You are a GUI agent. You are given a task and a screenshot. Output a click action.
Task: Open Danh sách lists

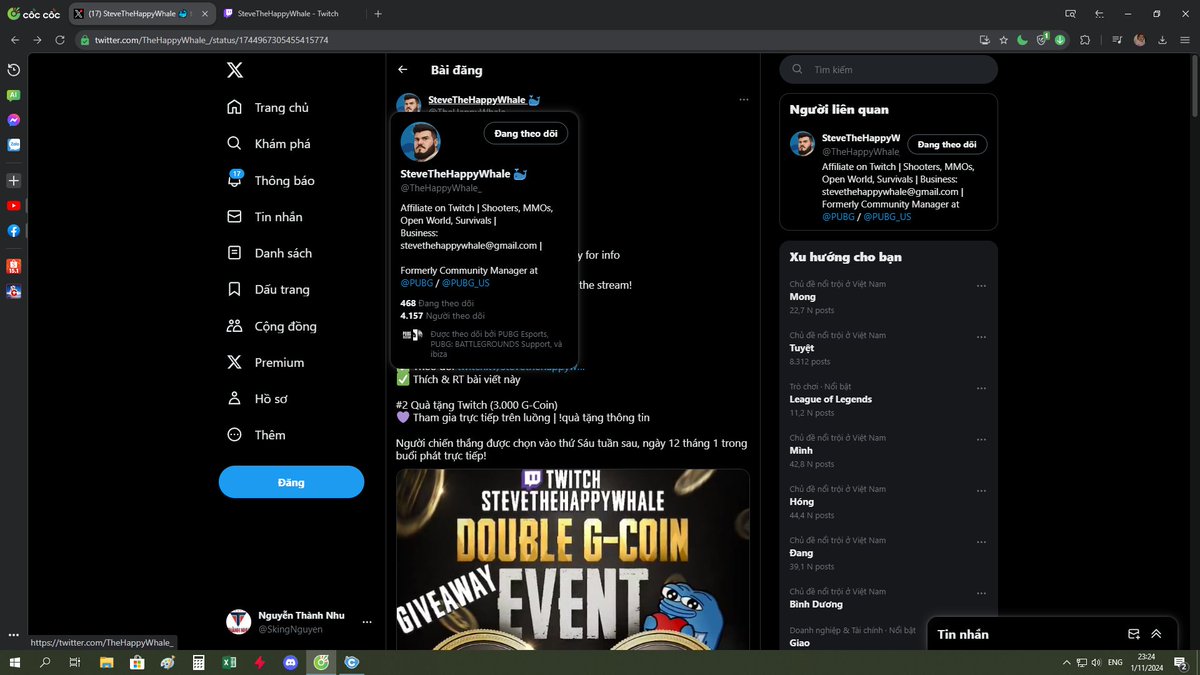coord(269,253)
